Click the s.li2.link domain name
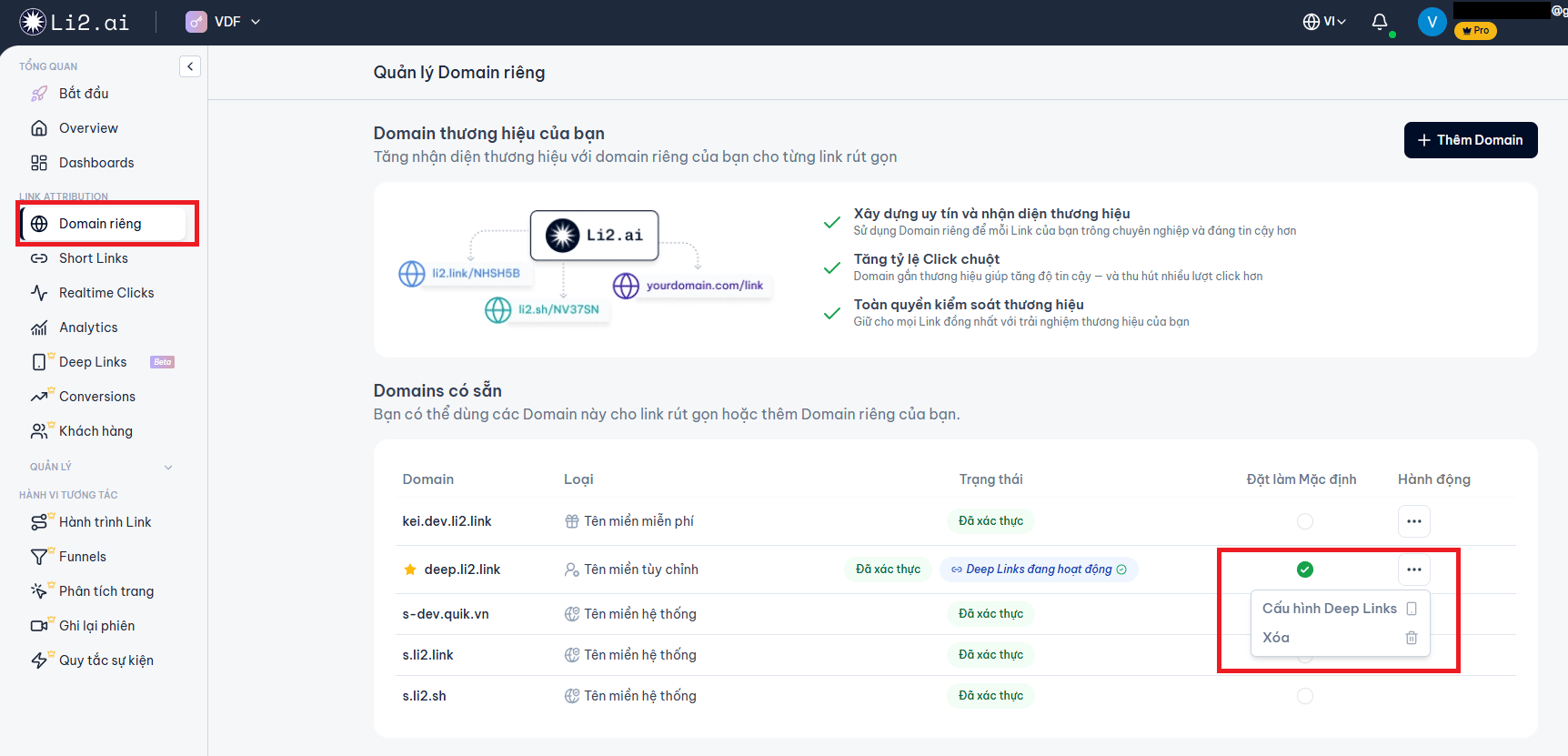Screen dimensions: 1568x756 click(x=427, y=655)
